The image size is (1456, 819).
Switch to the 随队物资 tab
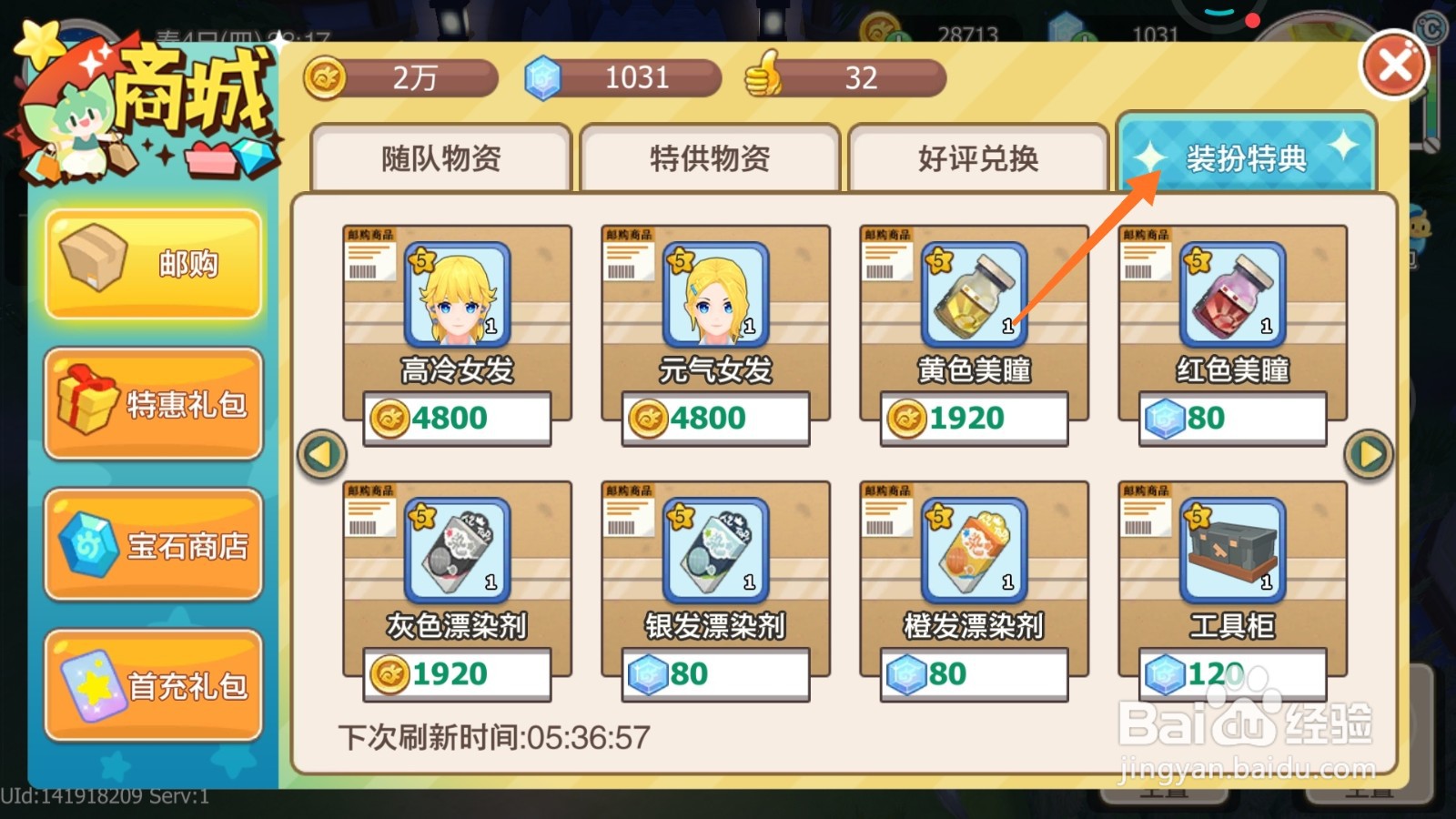click(x=441, y=158)
